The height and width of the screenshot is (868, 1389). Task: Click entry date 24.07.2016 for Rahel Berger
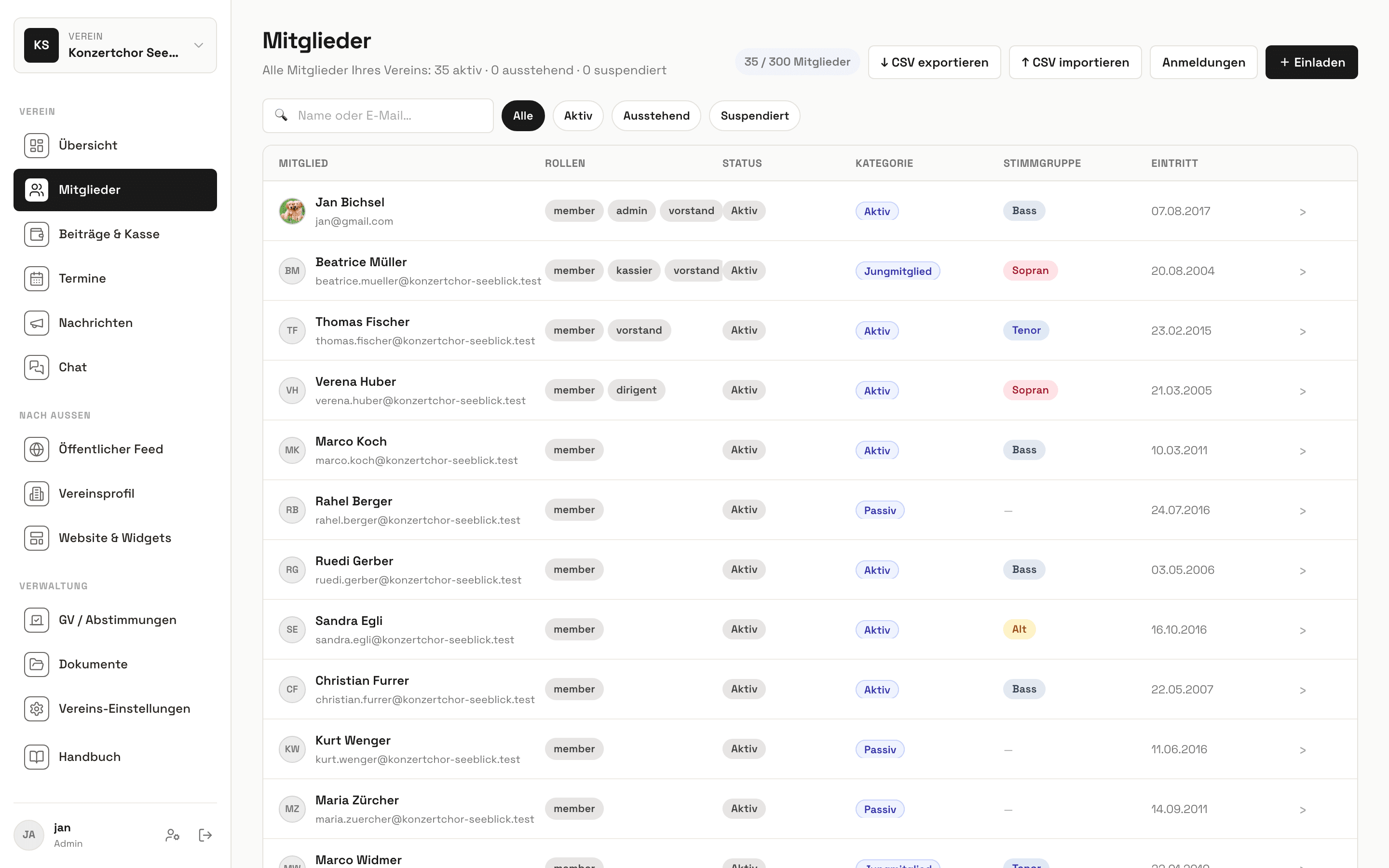(x=1180, y=510)
